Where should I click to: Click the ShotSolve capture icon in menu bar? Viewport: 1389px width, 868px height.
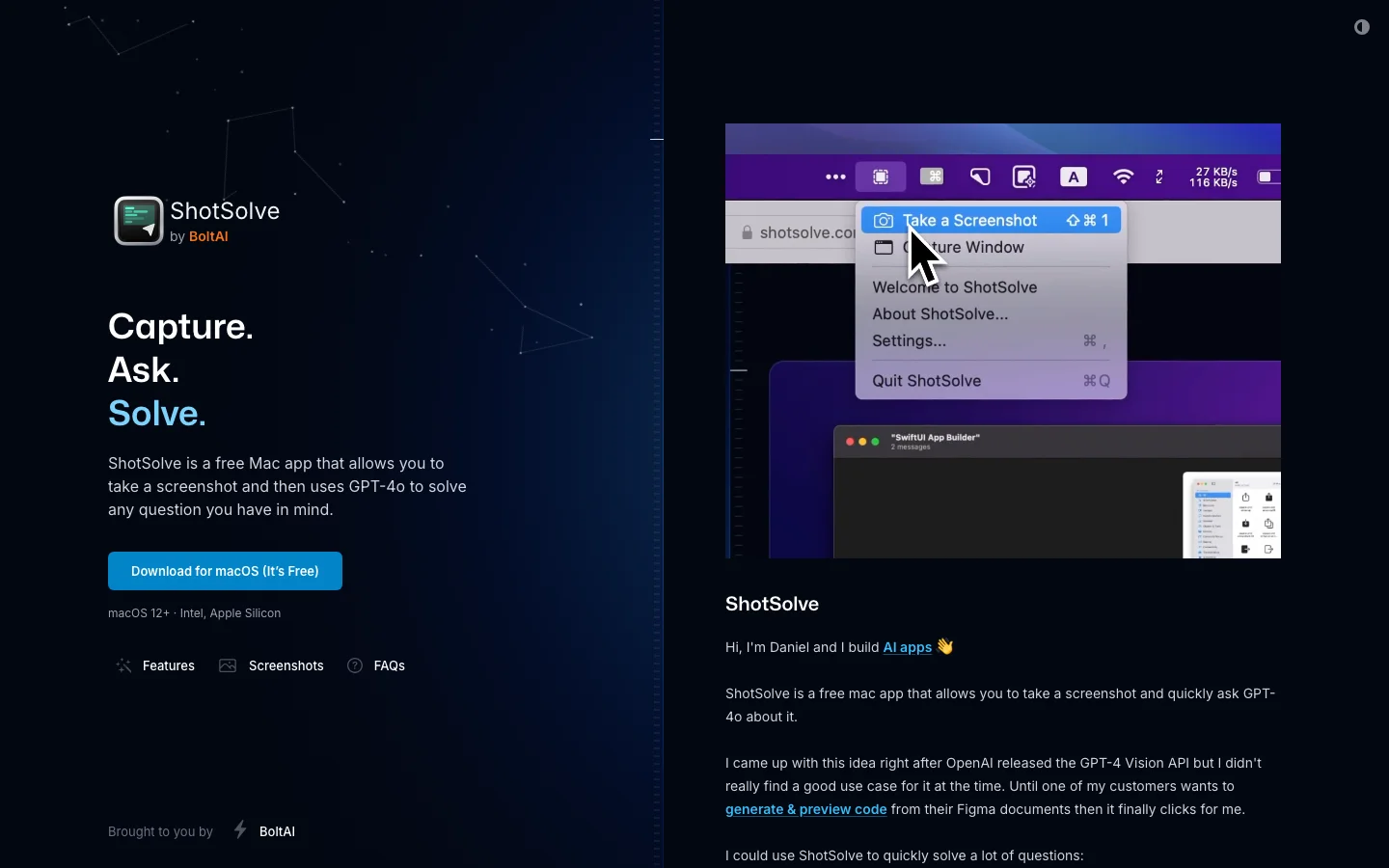click(883, 177)
